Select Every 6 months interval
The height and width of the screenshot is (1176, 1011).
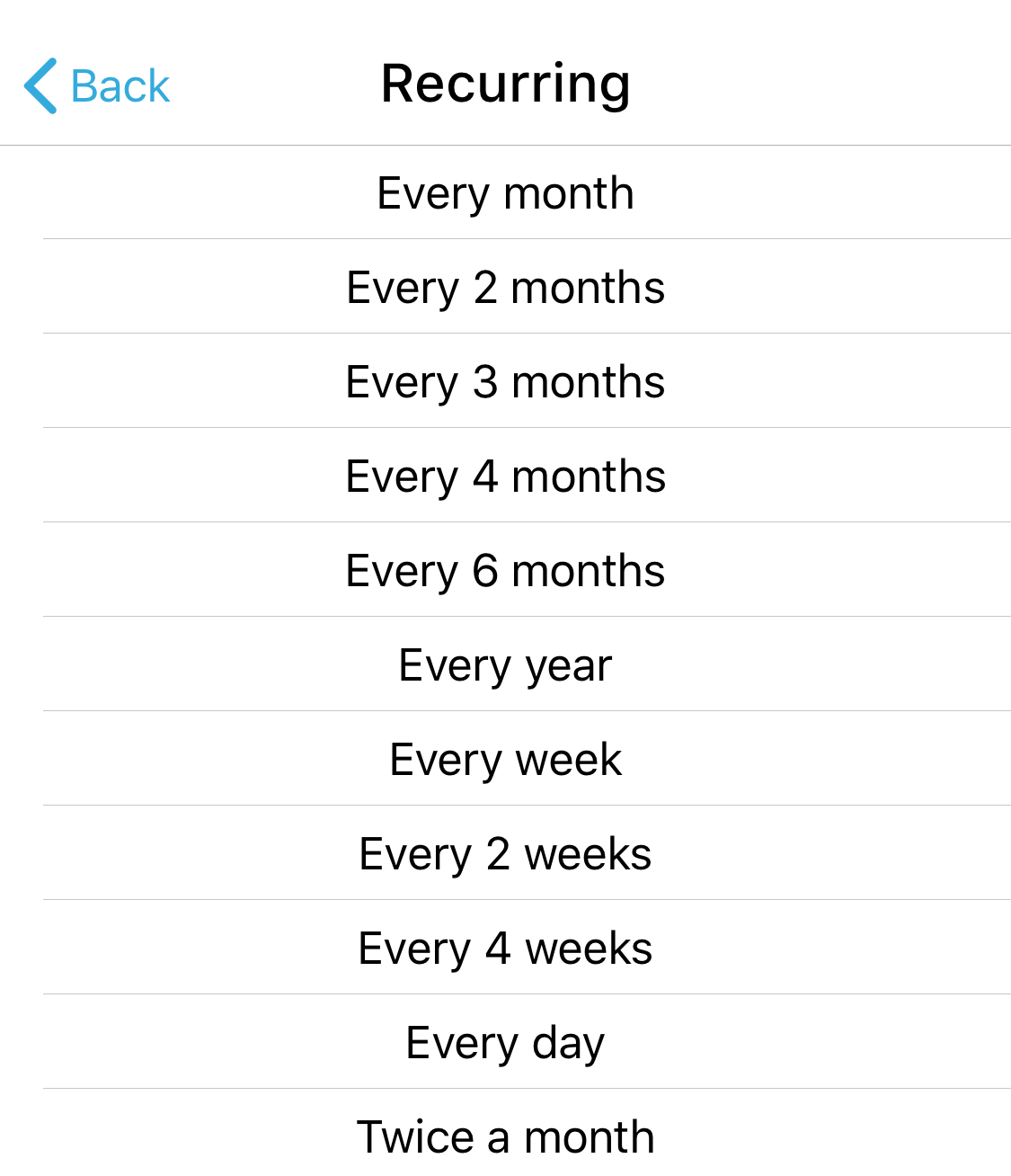(x=505, y=571)
